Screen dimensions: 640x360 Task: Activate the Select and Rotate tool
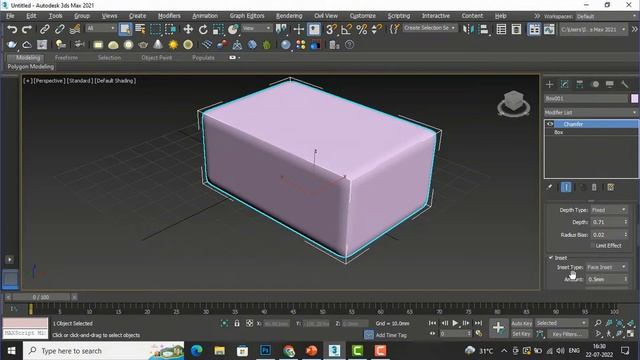203,29
